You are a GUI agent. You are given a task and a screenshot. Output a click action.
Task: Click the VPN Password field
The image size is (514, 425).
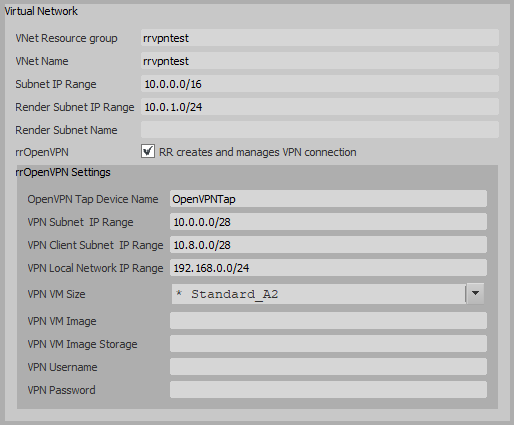coord(328,390)
